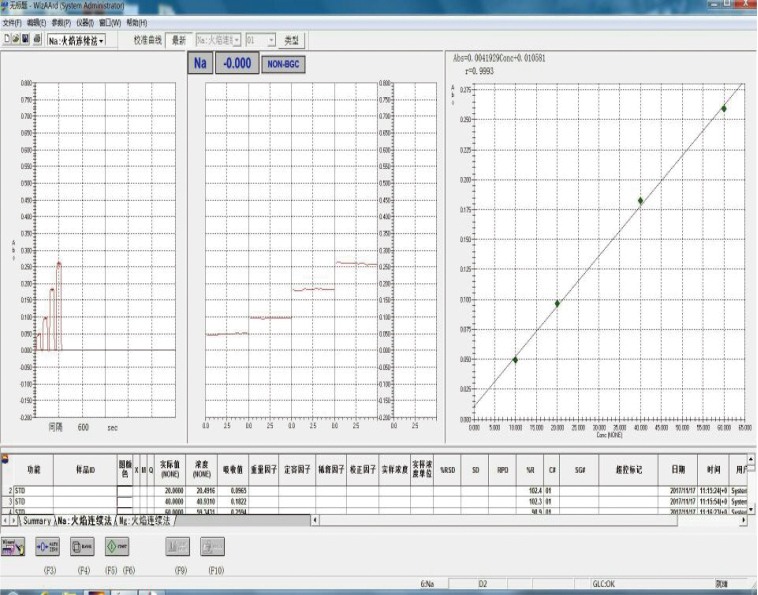
Task: Open the 文件(F) menu
Action: point(12,22)
